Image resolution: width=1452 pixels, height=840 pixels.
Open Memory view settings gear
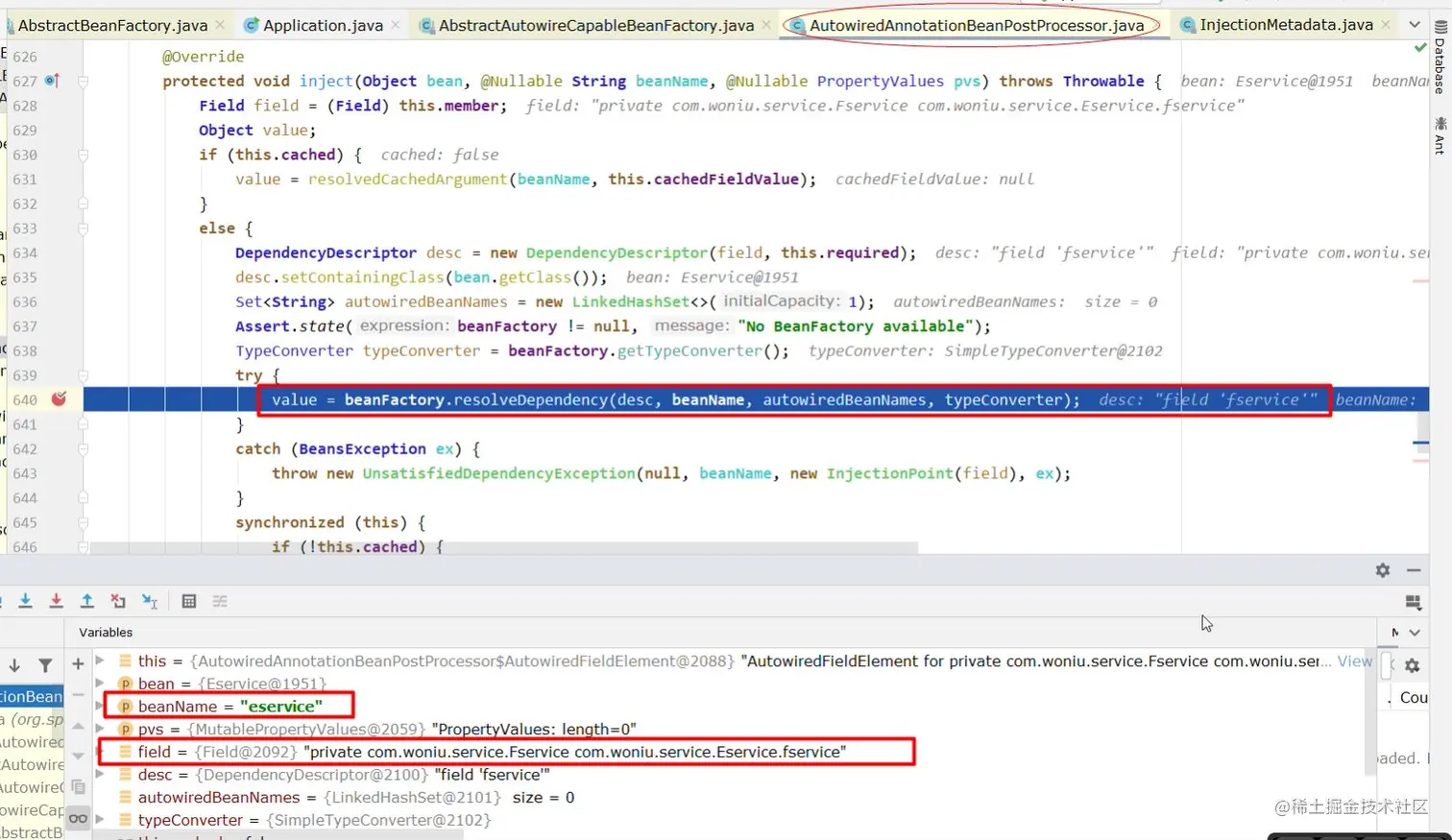point(1412,665)
